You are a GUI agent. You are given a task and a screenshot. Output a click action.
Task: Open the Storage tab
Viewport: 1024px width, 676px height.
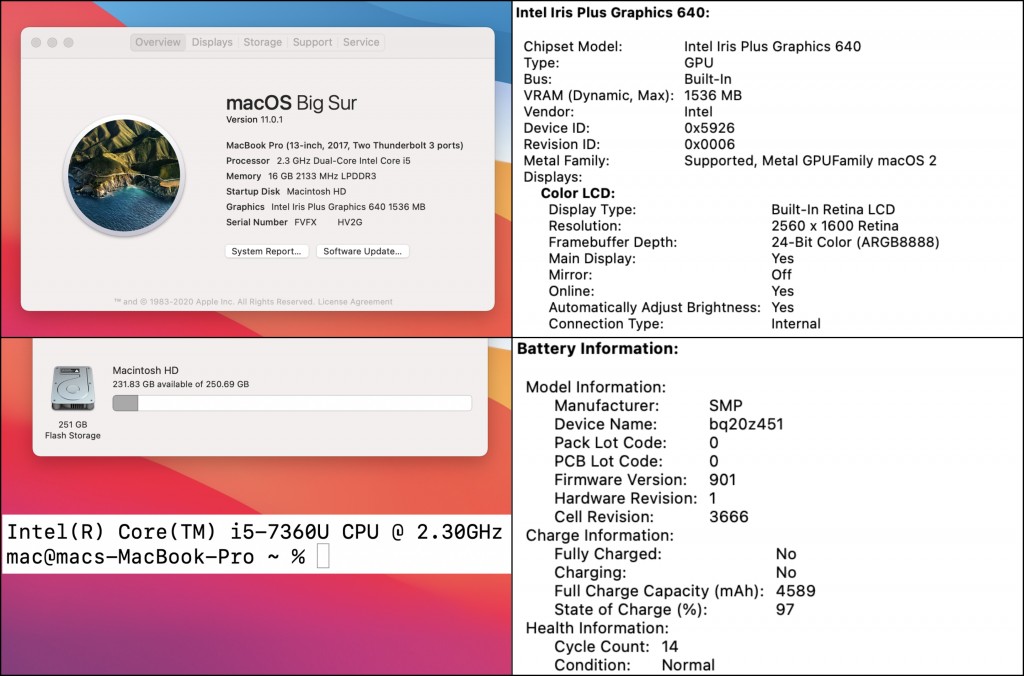pyautogui.click(x=263, y=42)
